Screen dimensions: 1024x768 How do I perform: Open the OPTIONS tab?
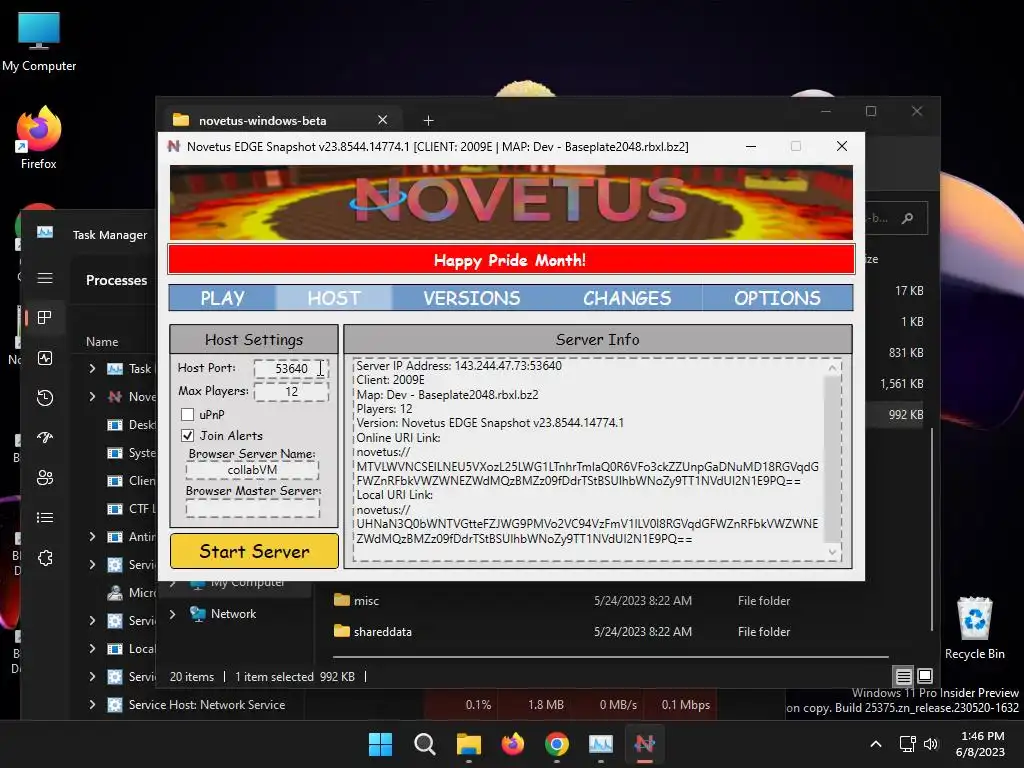click(x=777, y=298)
